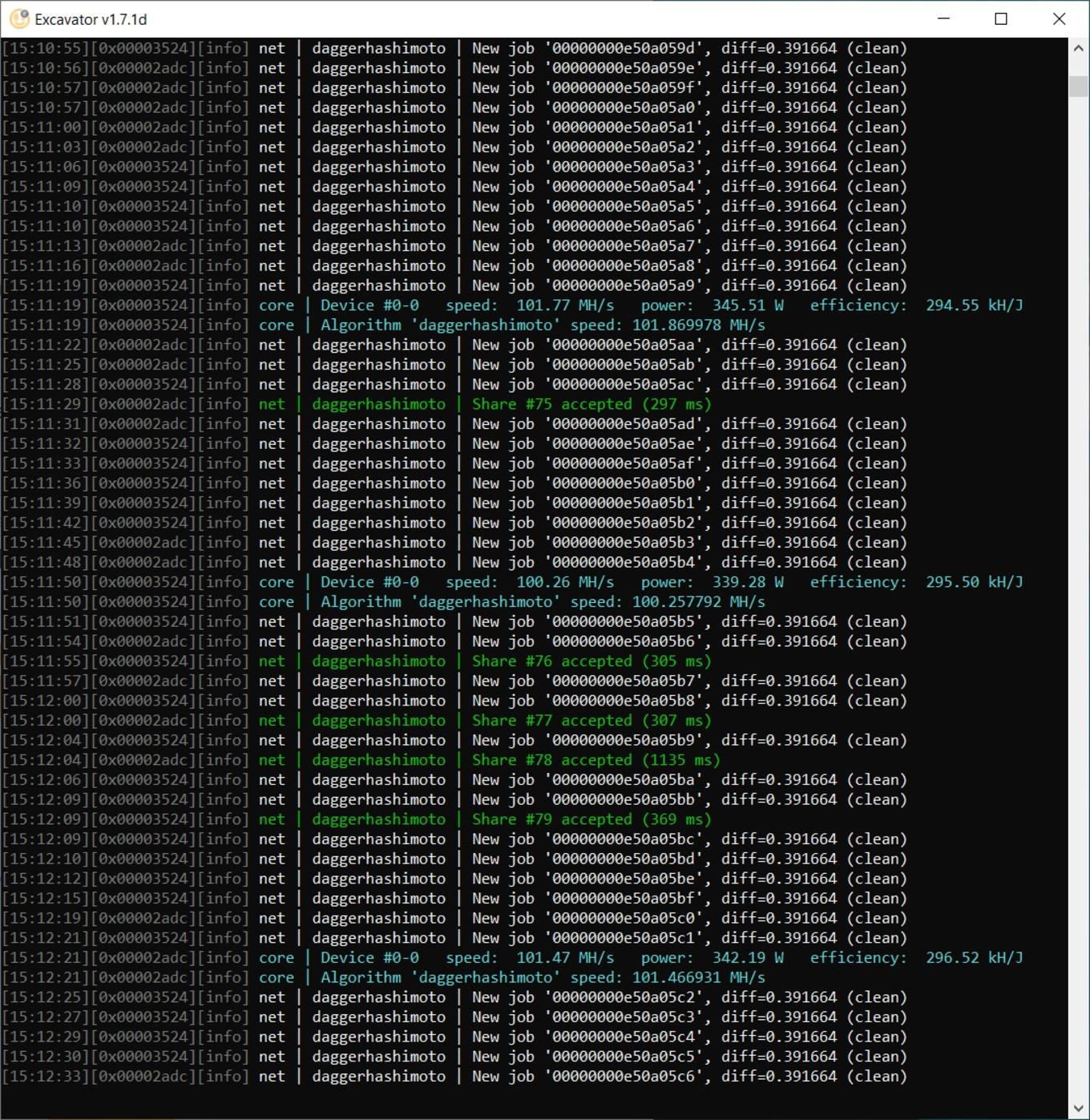Maximize the Excavator window
The image size is (1090, 1120).
pyautogui.click(x=1001, y=18)
